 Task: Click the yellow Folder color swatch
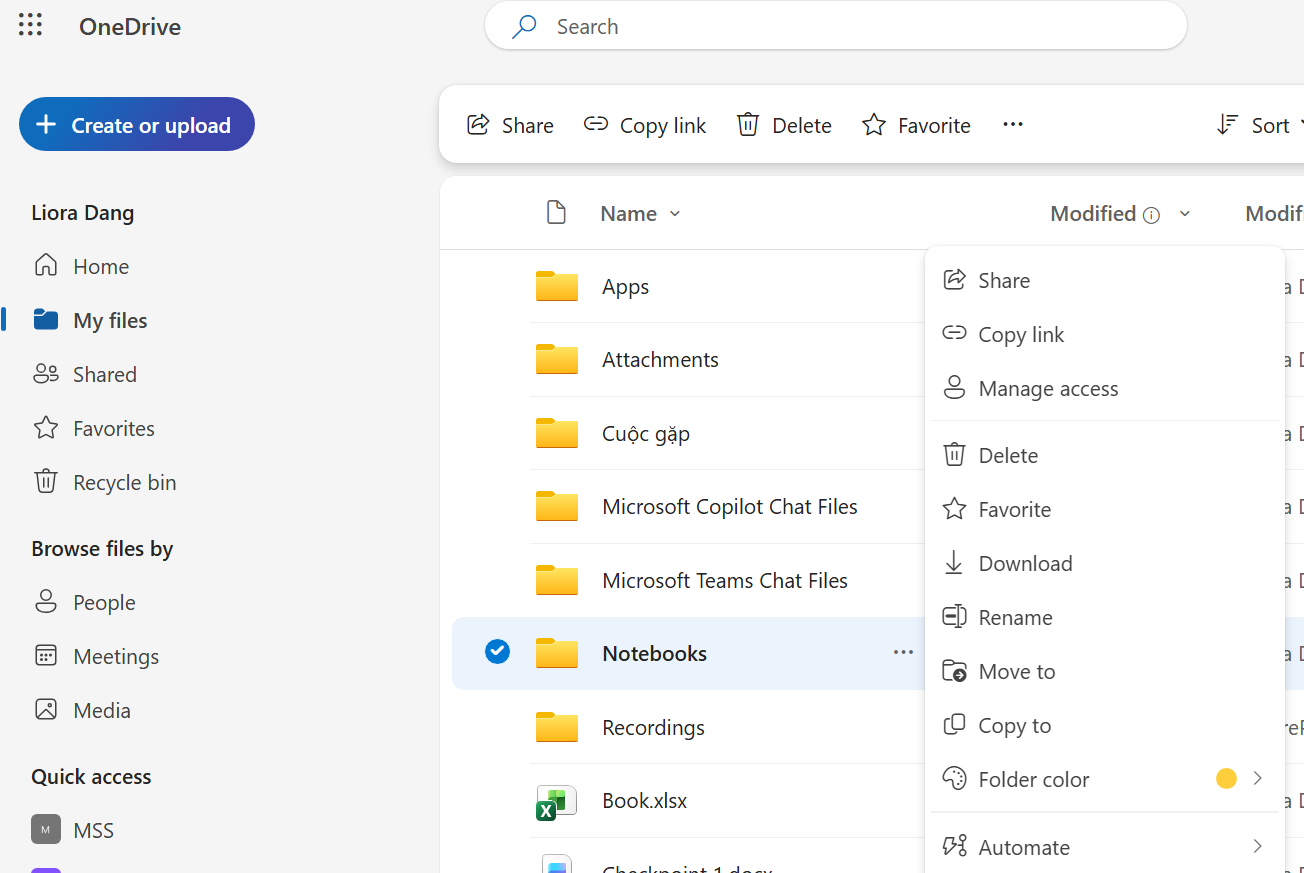[x=1226, y=778]
